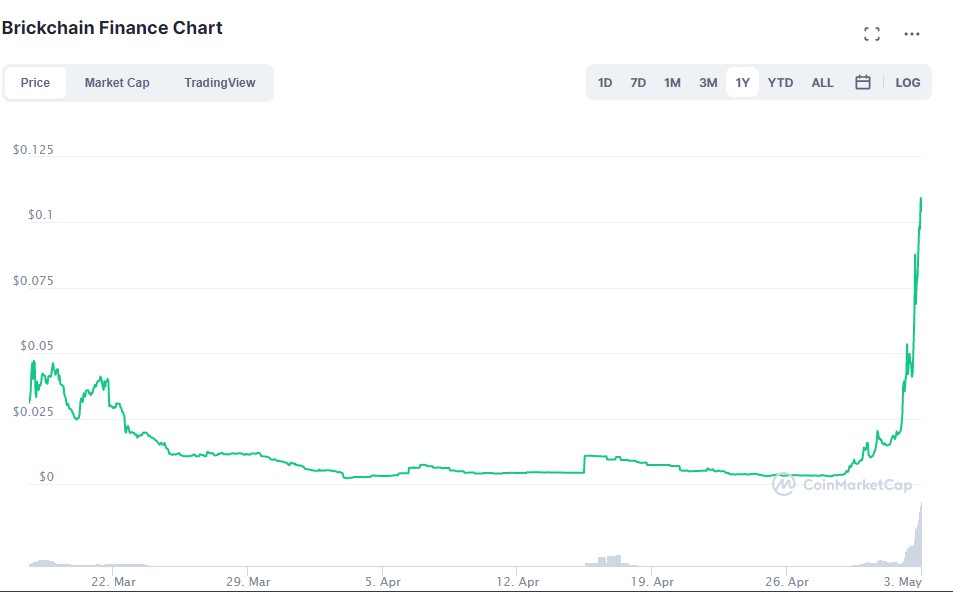The width and height of the screenshot is (953, 592).
Task: Switch chart to YTD range
Action: 780,83
